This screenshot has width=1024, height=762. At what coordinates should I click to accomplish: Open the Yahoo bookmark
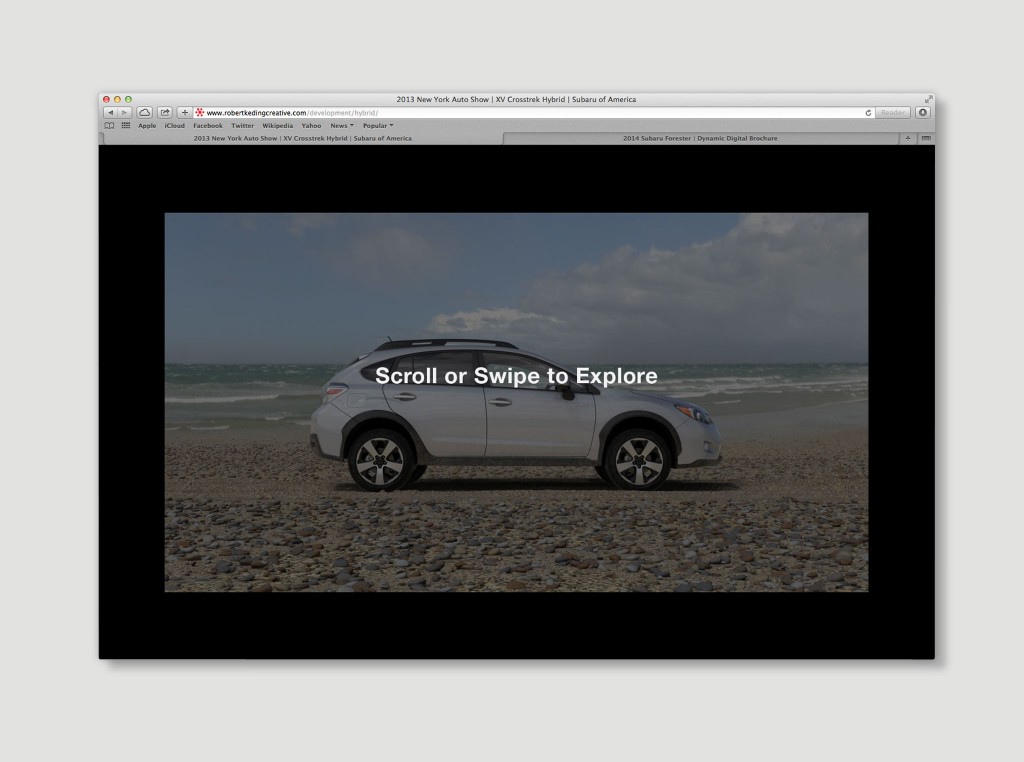[311, 125]
